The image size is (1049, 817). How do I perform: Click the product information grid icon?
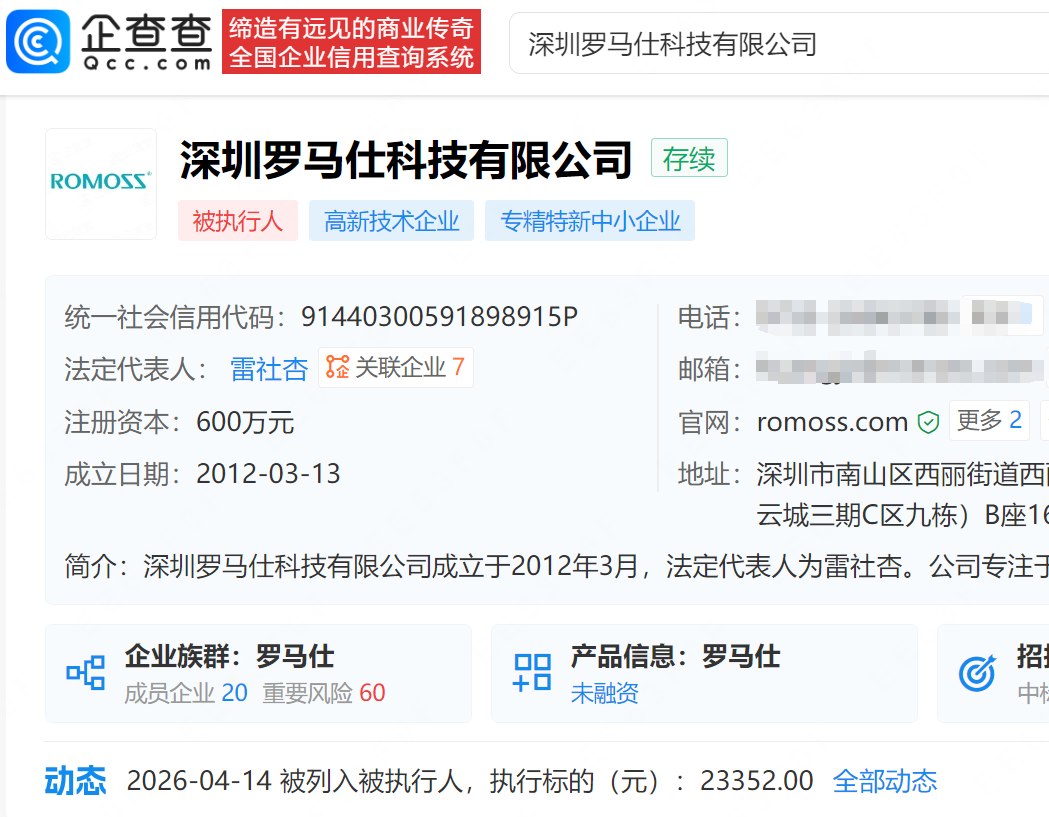coord(531,673)
